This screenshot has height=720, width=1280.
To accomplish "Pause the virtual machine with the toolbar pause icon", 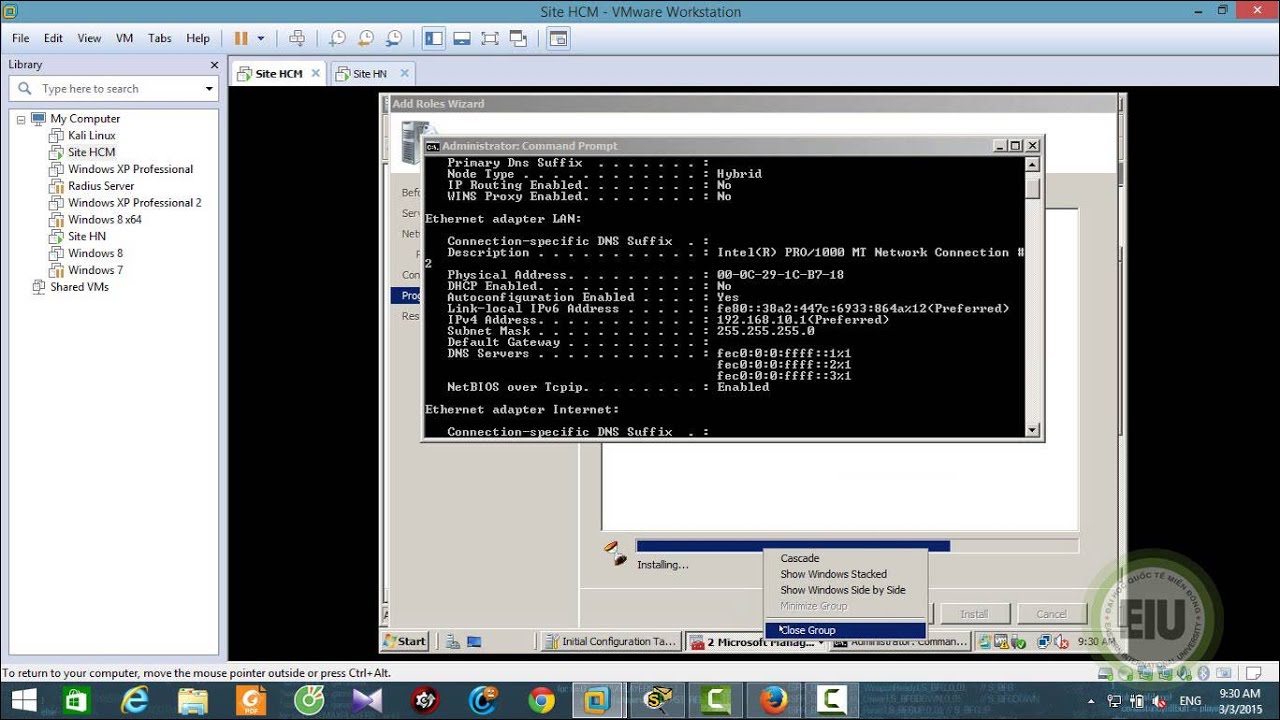I will (241, 38).
